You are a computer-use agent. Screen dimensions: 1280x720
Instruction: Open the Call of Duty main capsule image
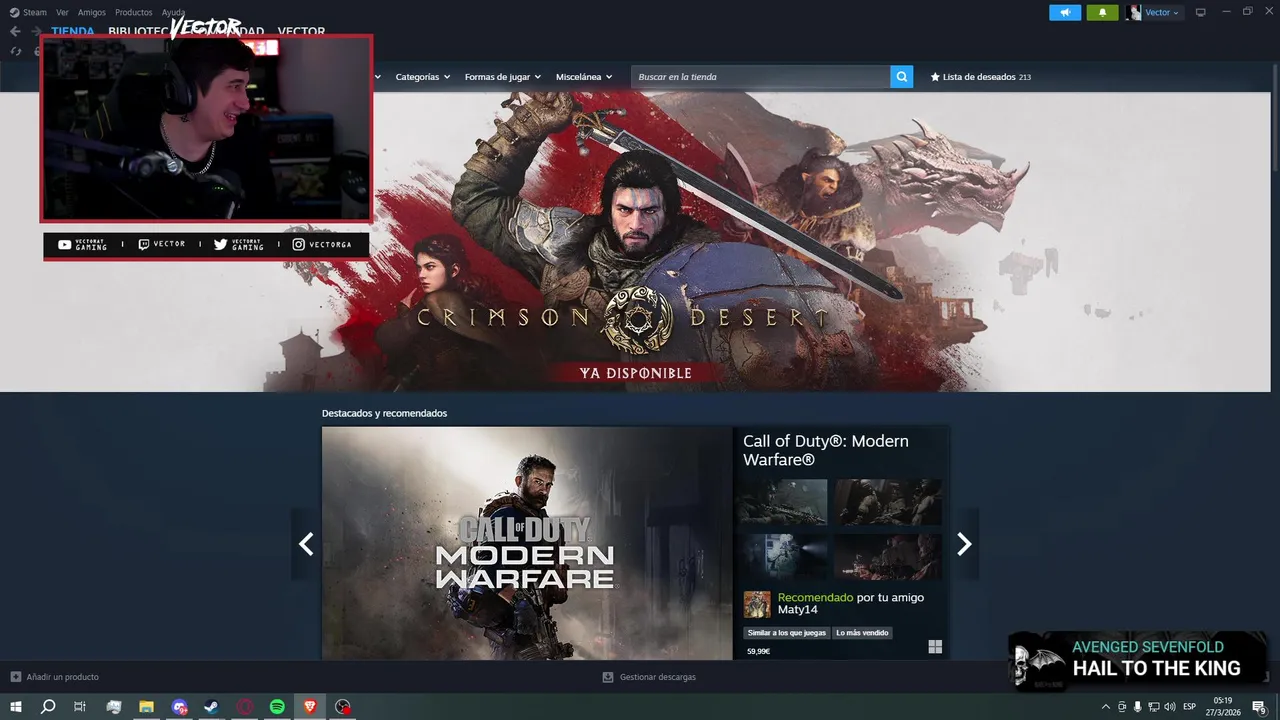coord(527,544)
